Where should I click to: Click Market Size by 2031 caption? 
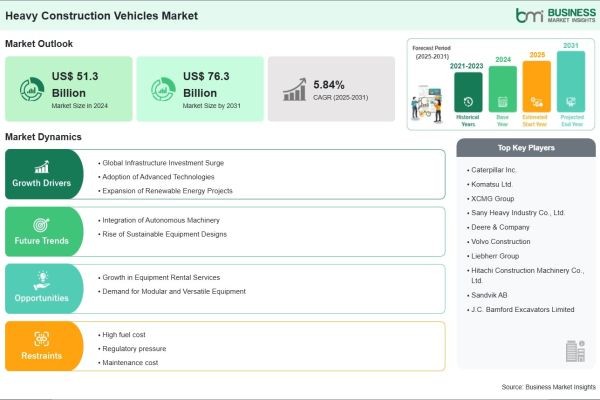tap(212, 106)
